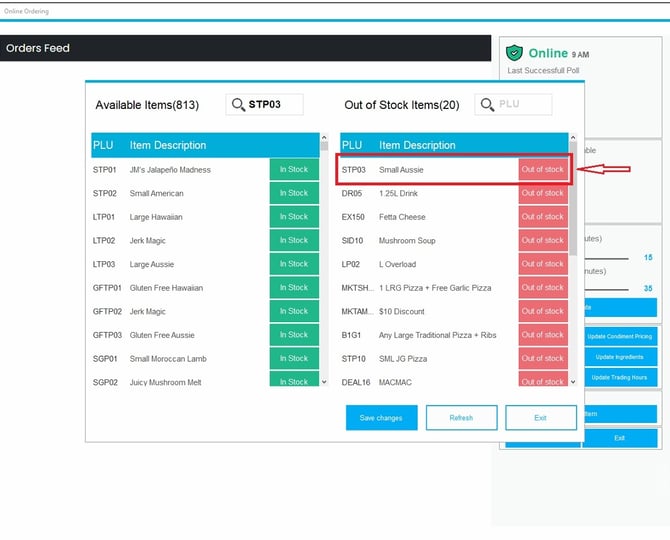Viewport: 670px width, 540px height.
Task: Select the LTP03 PLU cell
Action: coord(104,264)
